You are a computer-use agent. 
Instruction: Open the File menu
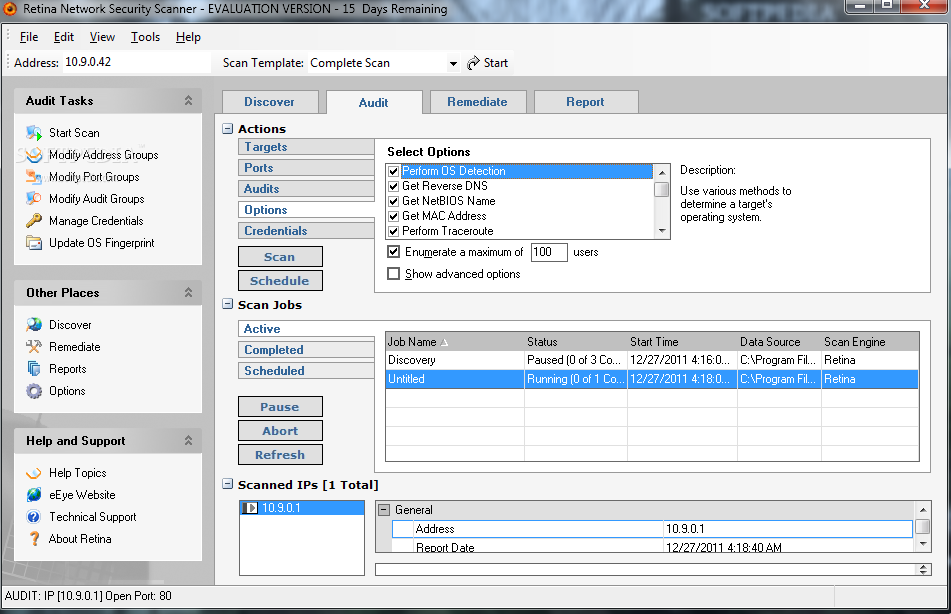coord(29,37)
